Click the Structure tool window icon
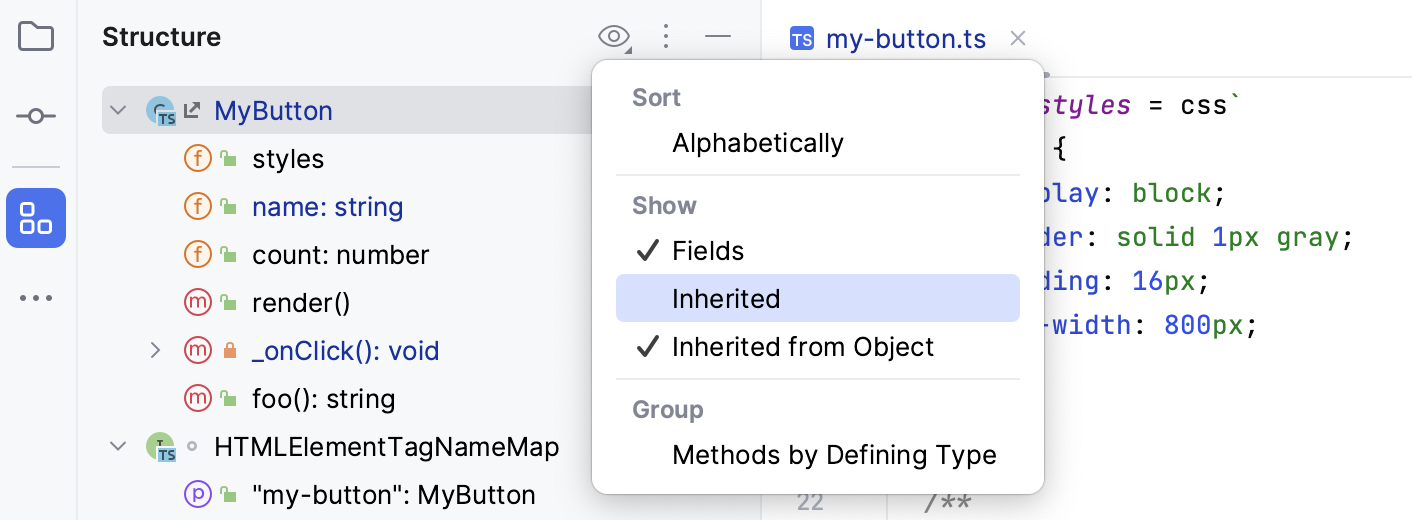Image resolution: width=1412 pixels, height=520 pixels. pos(36,217)
